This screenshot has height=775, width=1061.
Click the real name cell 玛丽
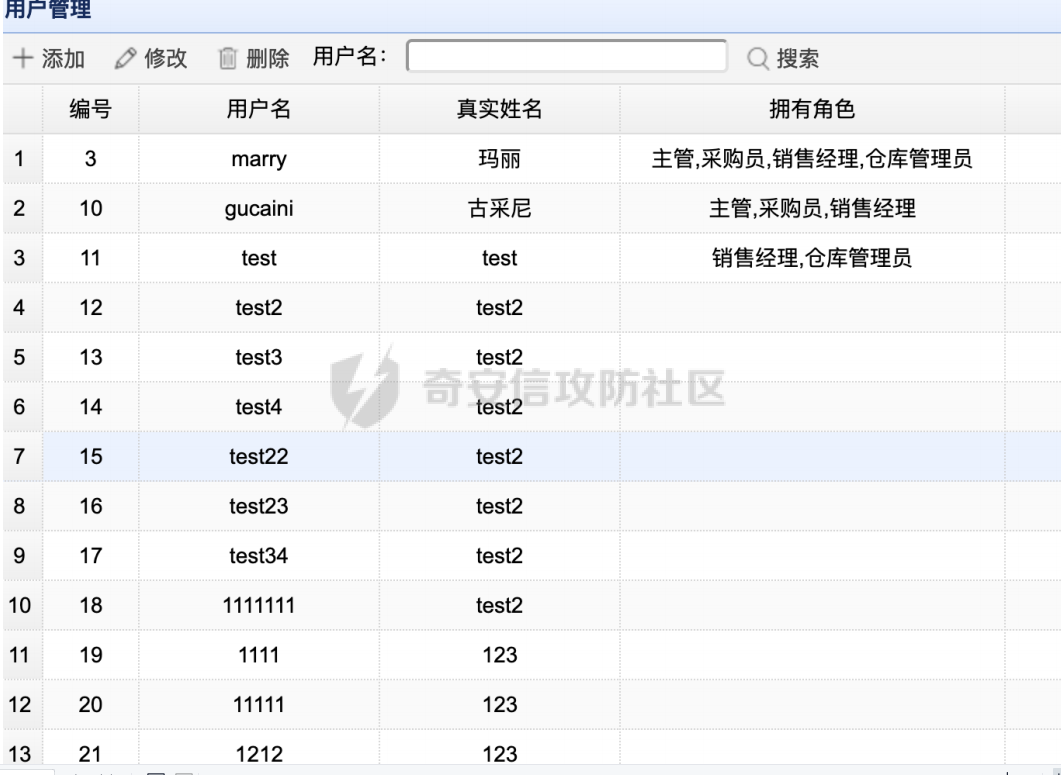pyautogui.click(x=499, y=159)
